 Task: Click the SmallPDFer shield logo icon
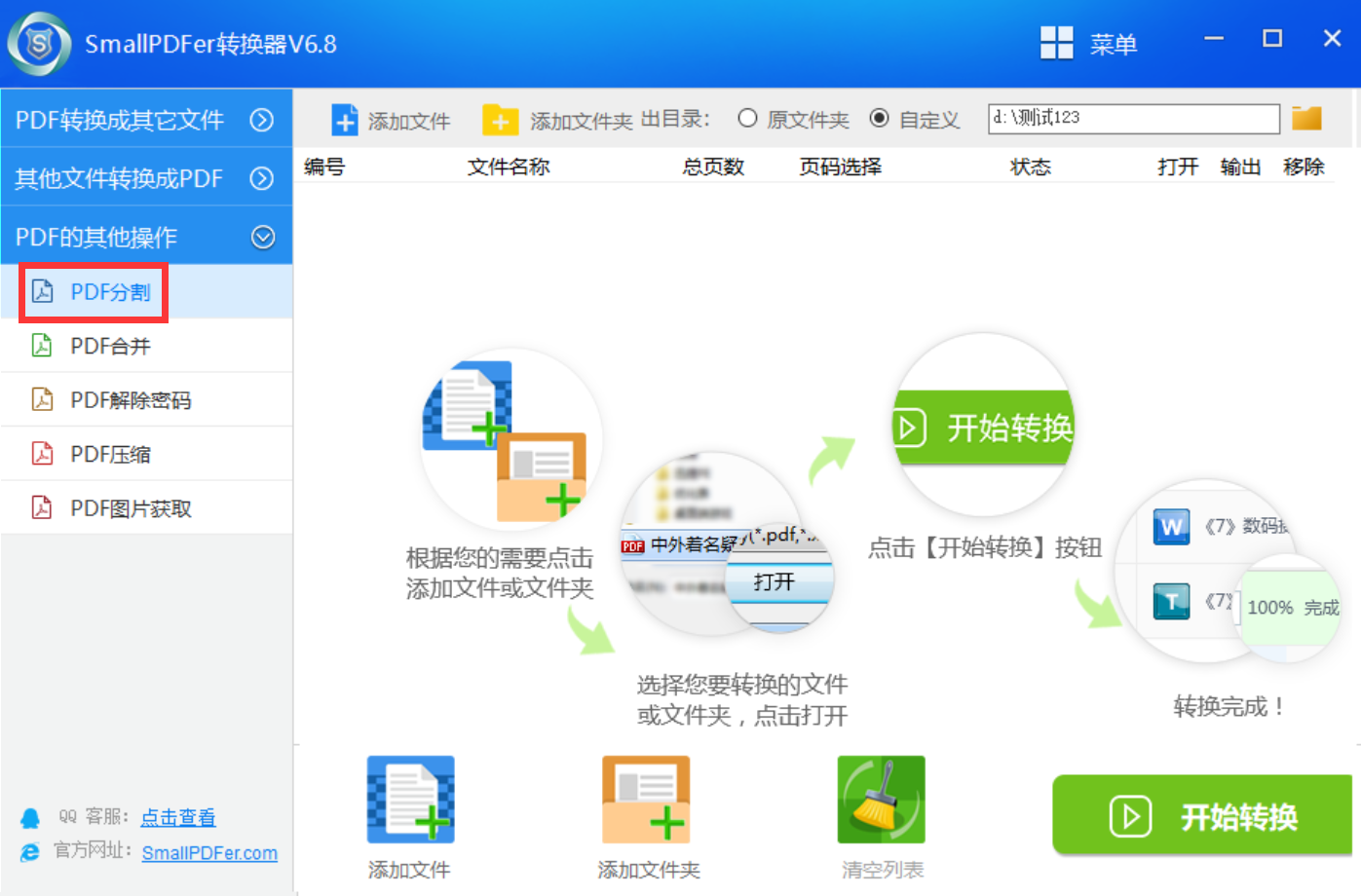coord(39,44)
